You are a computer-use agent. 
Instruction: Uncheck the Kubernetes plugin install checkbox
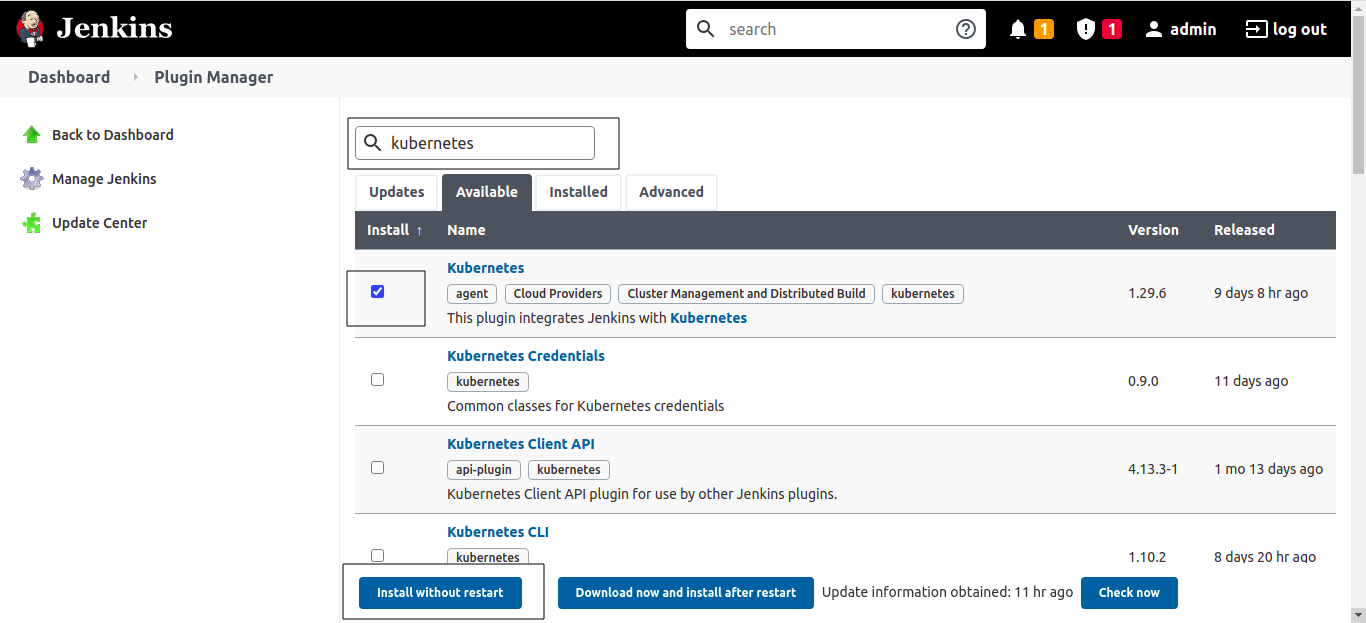click(377, 292)
